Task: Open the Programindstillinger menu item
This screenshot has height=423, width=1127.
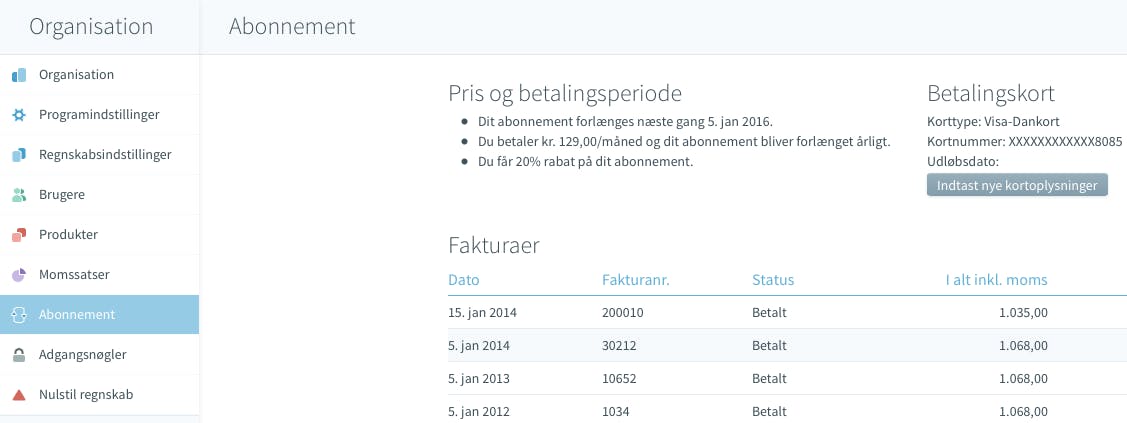Action: tap(99, 115)
